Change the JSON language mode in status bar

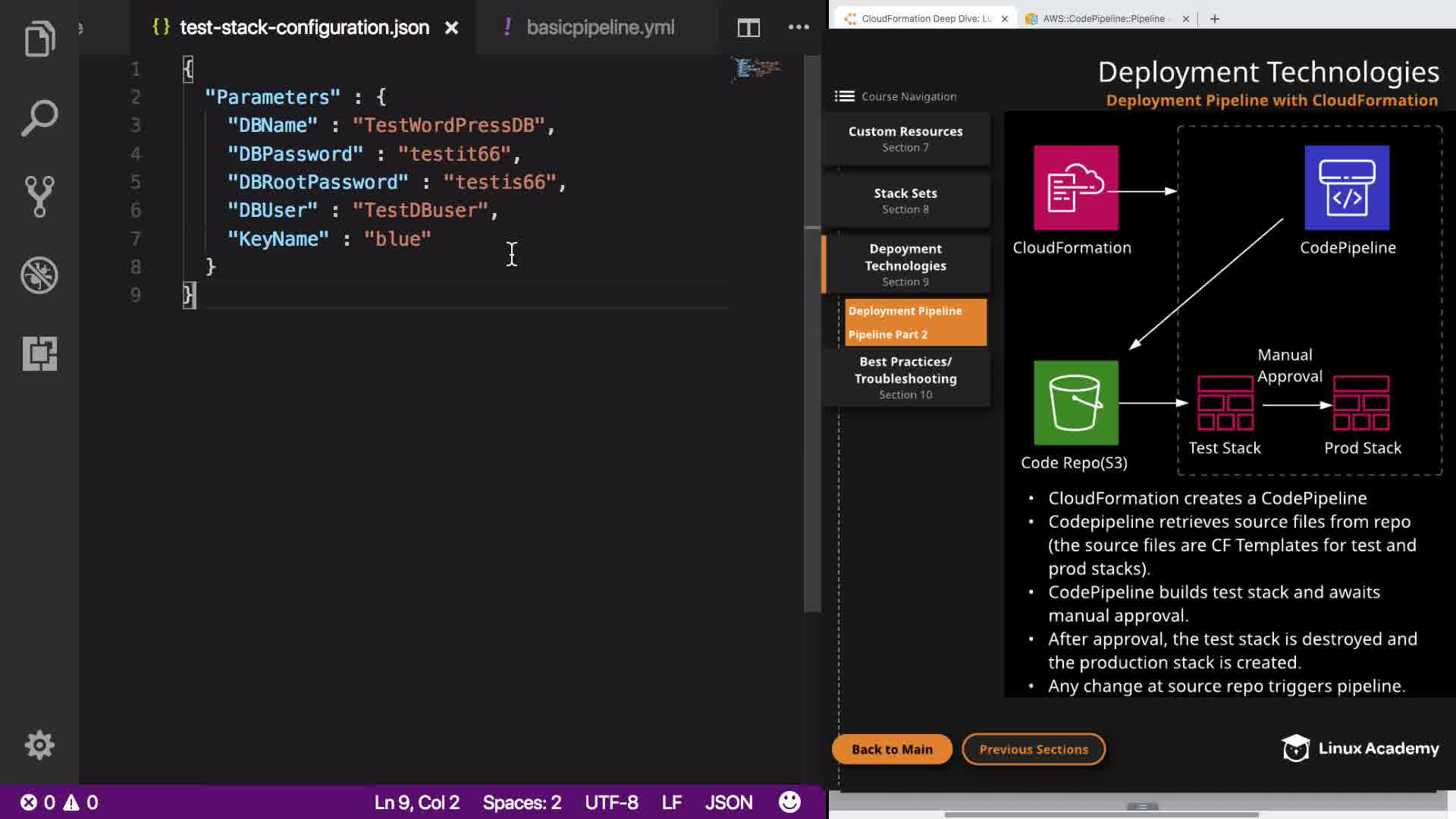(728, 802)
